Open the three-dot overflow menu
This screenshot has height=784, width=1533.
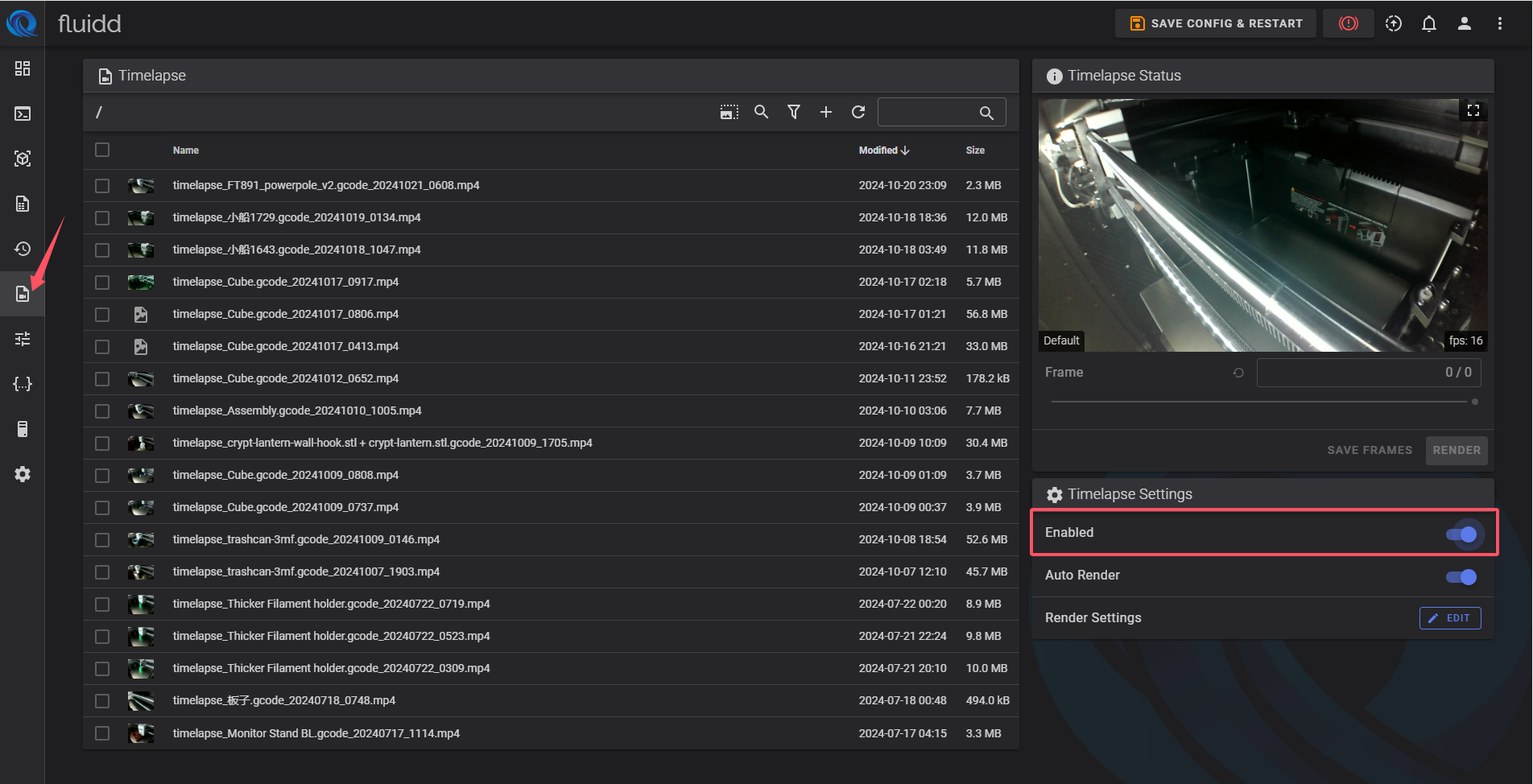tap(1499, 23)
